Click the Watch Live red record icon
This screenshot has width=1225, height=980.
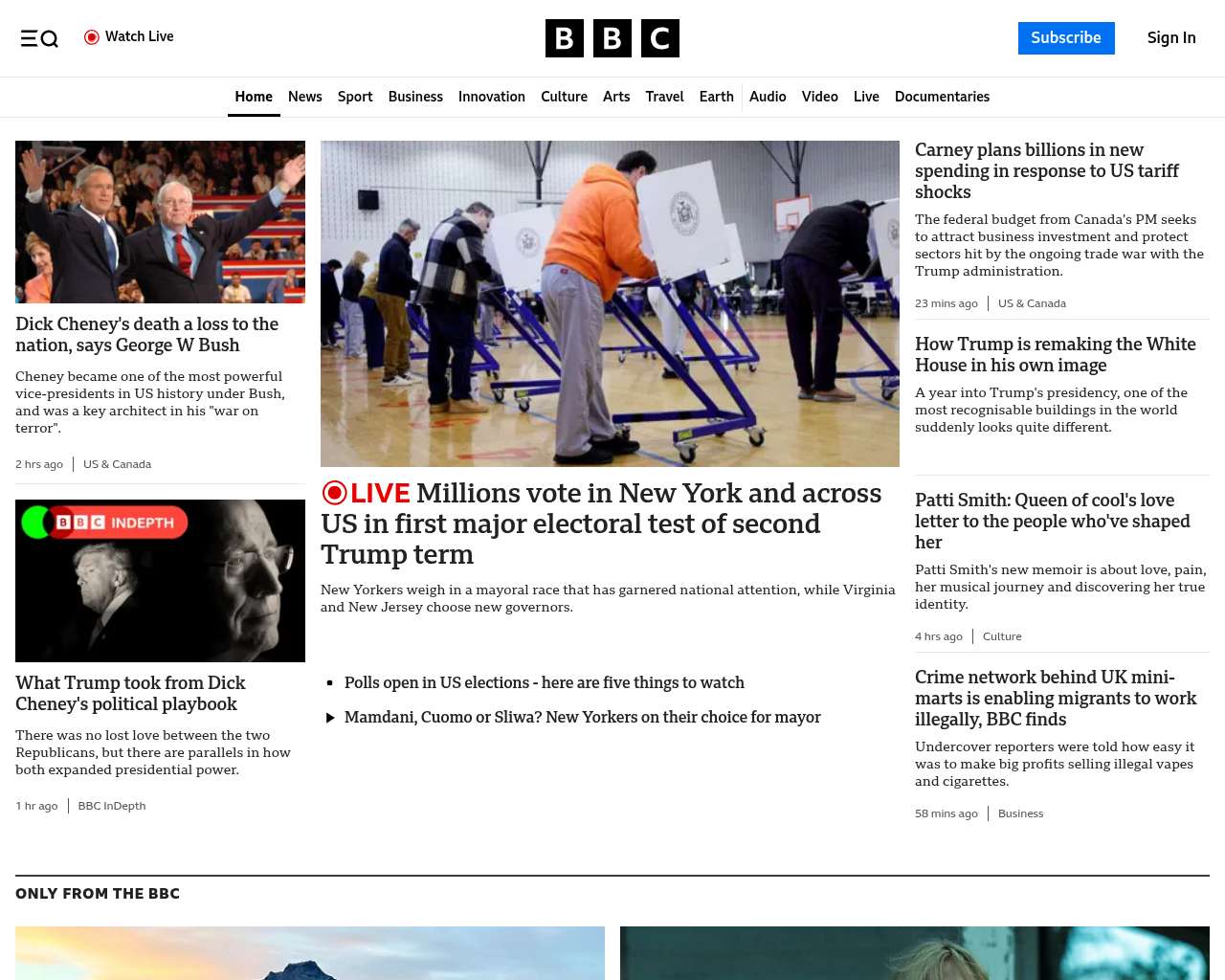(x=92, y=37)
